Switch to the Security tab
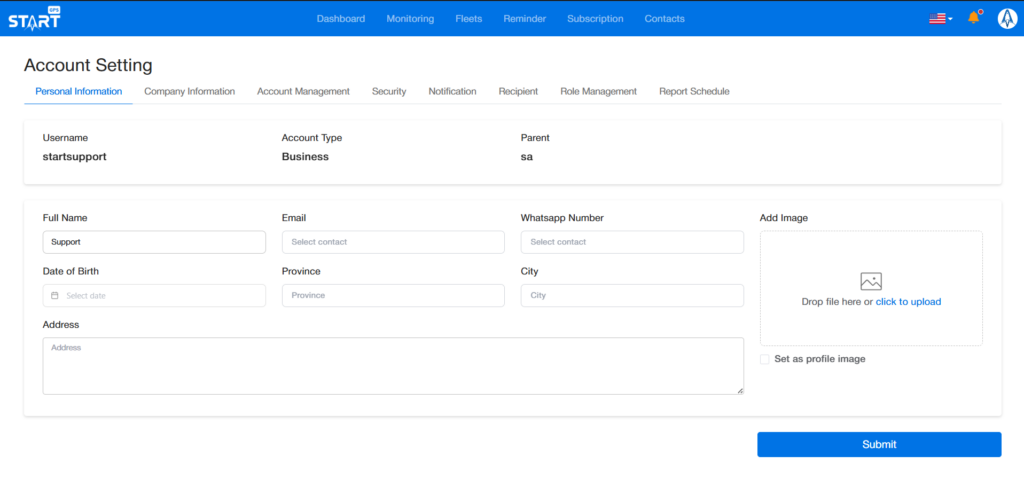This screenshot has height=487, width=1024. tap(389, 91)
